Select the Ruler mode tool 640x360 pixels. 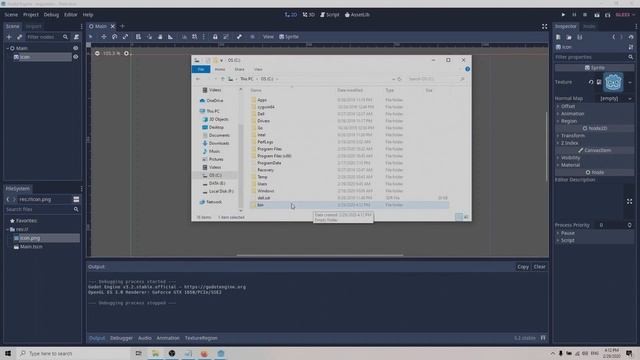point(170,37)
